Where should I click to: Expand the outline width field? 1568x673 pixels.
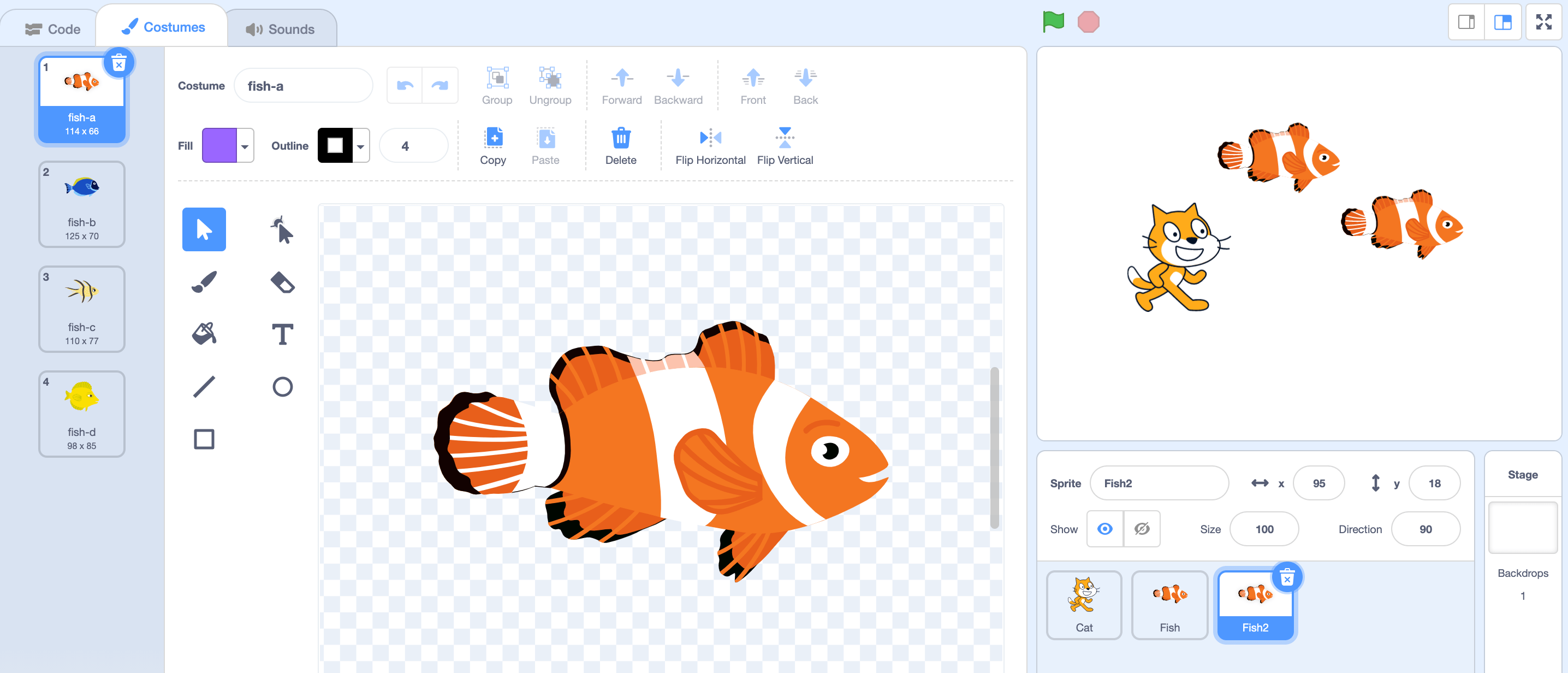click(414, 145)
